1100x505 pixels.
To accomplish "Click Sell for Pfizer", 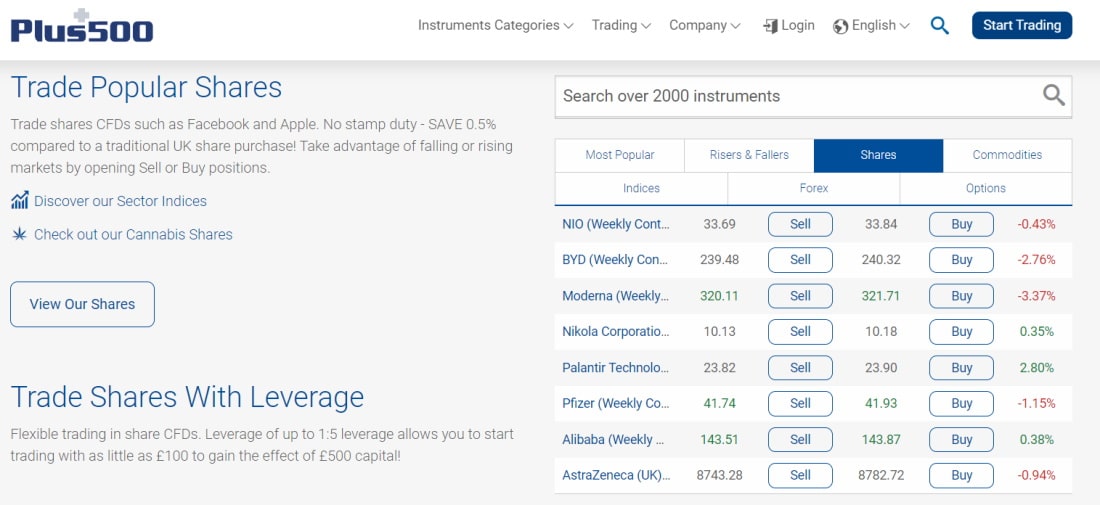I will tap(800, 403).
